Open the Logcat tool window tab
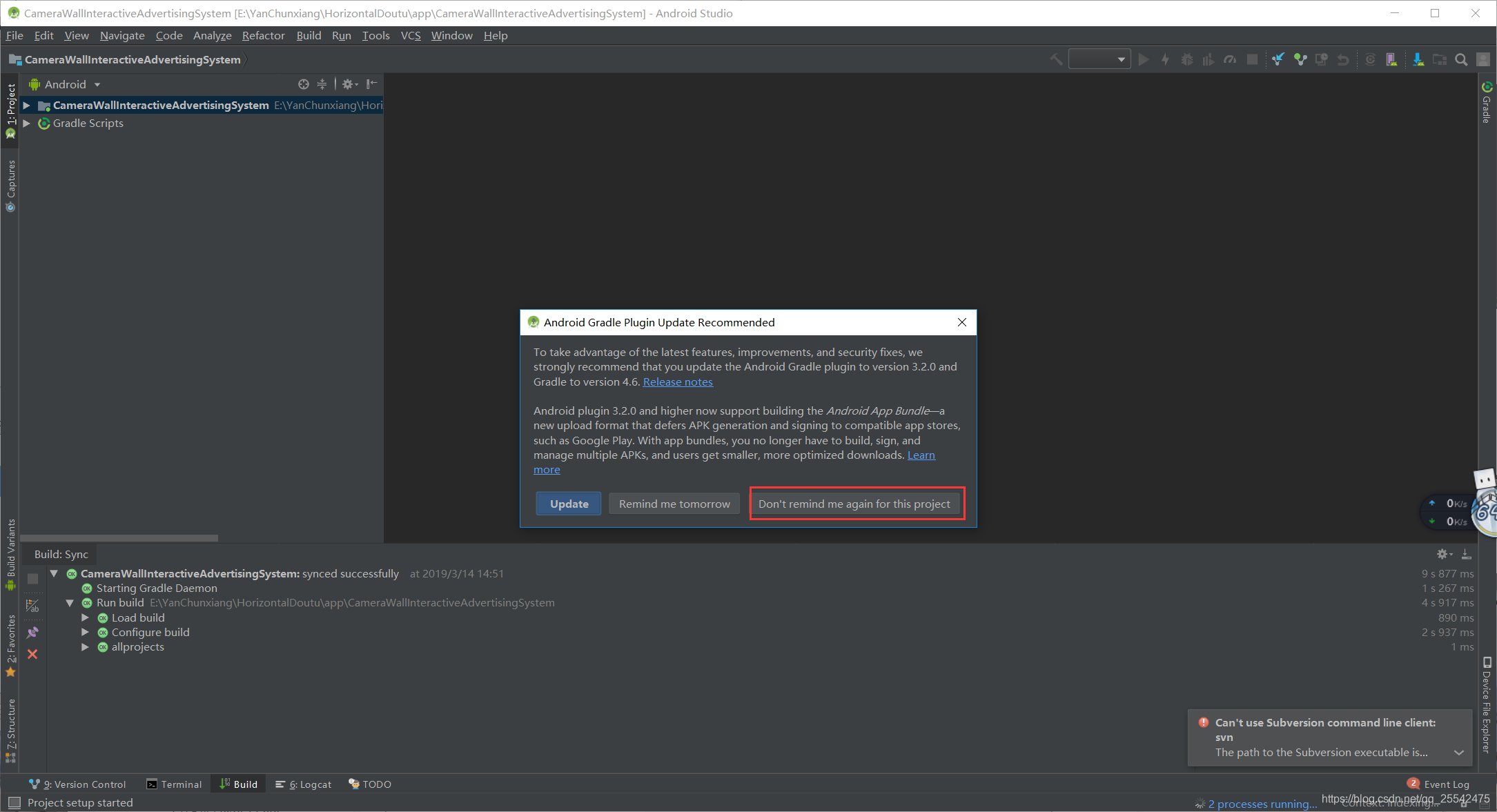The width and height of the screenshot is (1497, 812). click(x=304, y=784)
